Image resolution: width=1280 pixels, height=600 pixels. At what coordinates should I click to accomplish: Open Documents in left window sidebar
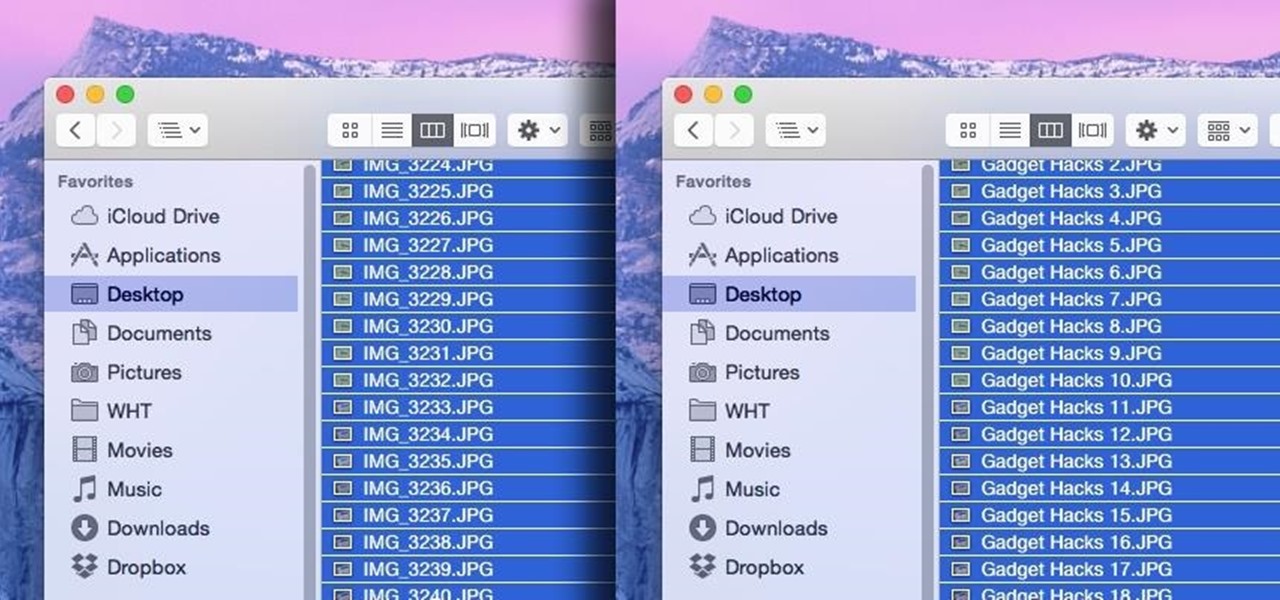(172, 333)
